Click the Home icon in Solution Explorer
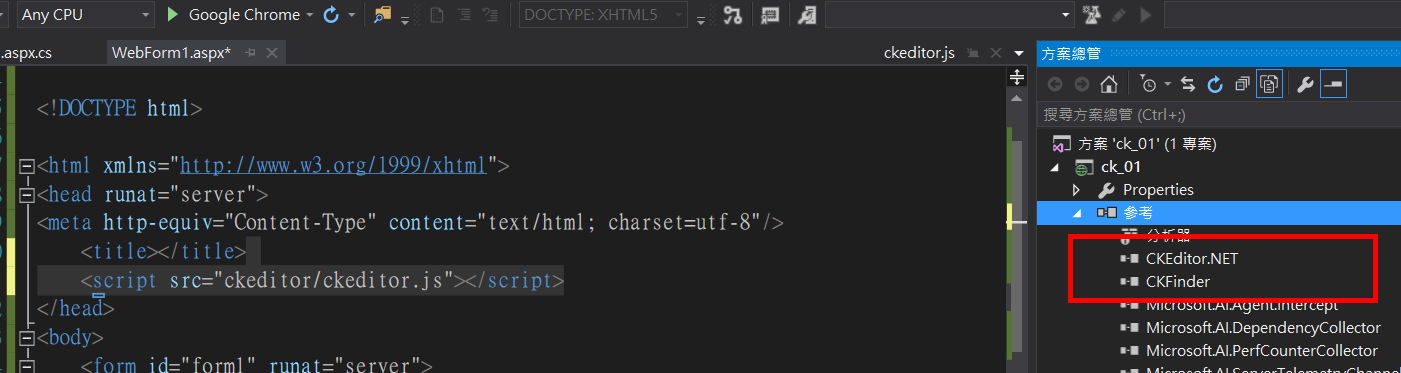This screenshot has height=373, width=1401. point(1109,84)
